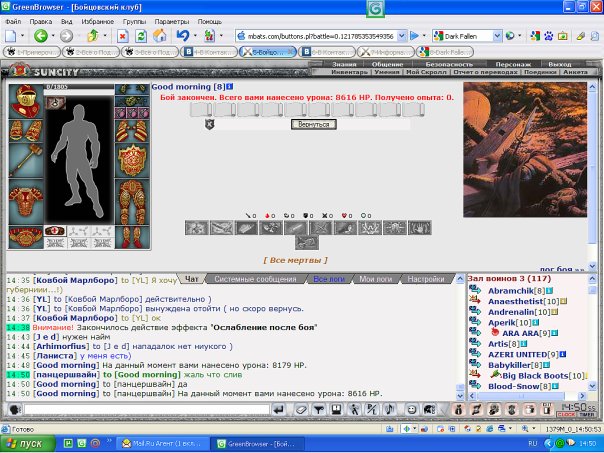Screen dimensions: 604x453
Task: Click the red-gold shield equipment slot
Action: coord(132,160)
